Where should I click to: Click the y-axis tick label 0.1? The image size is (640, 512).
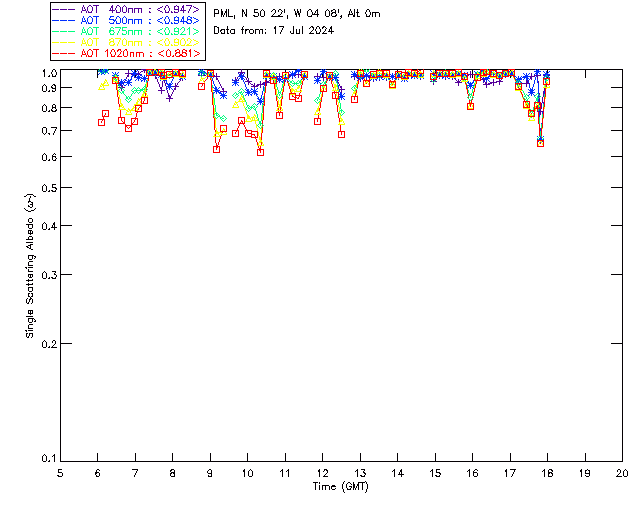click(x=46, y=460)
